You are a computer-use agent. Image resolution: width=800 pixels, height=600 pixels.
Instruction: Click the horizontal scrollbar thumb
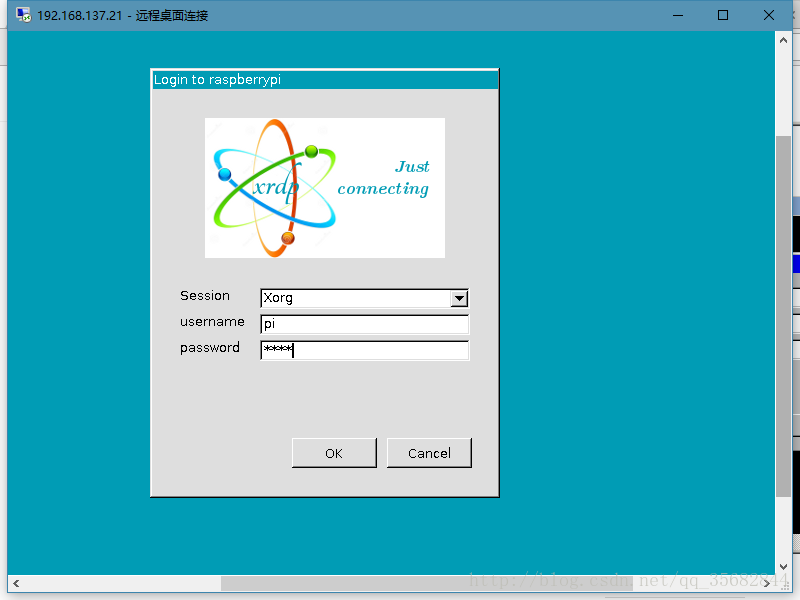point(427,583)
